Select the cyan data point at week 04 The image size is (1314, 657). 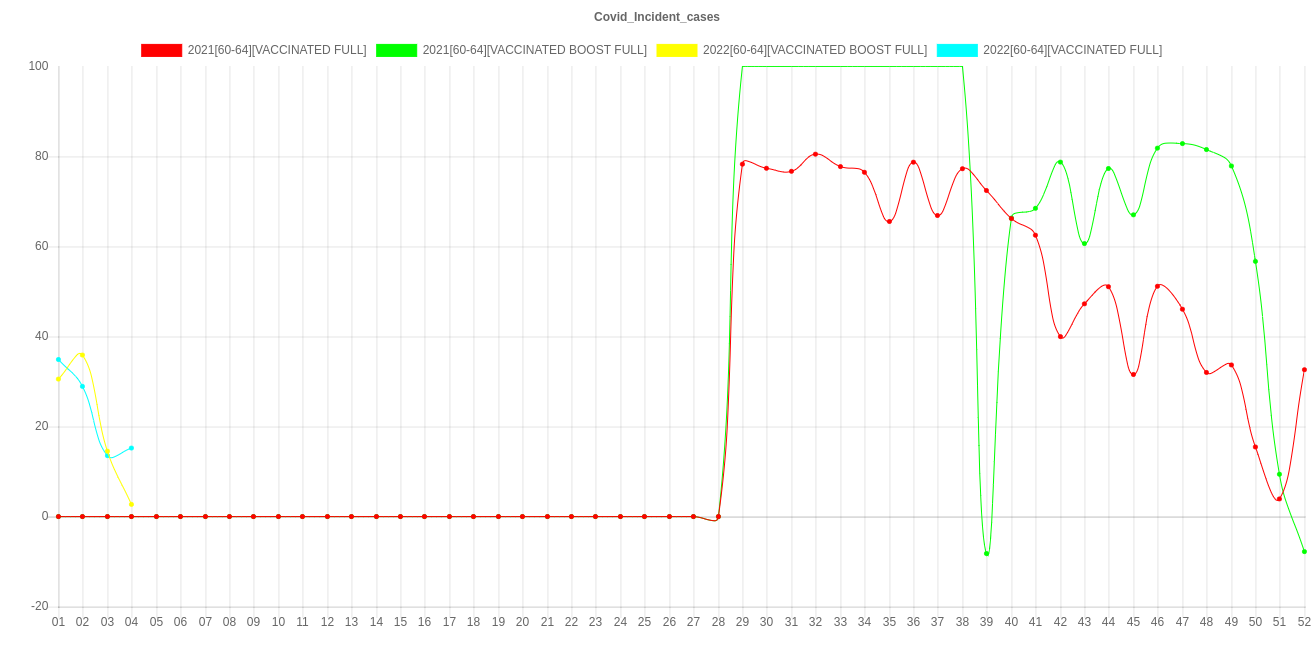coord(131,448)
